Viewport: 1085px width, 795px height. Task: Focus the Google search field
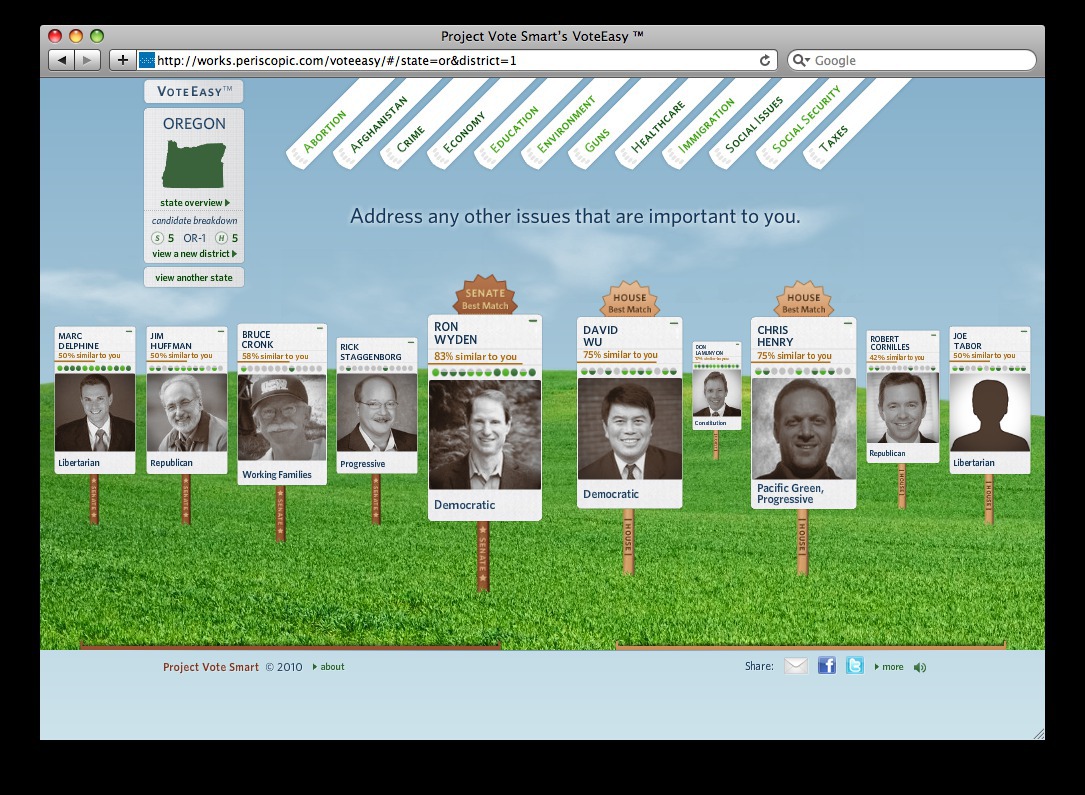911,60
